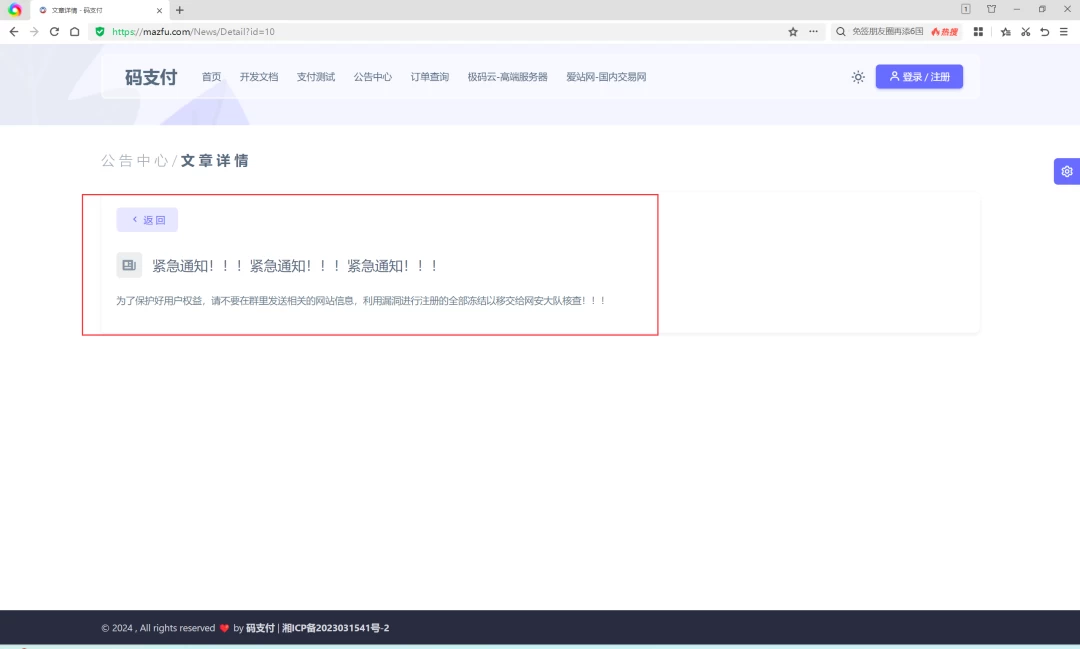The width and height of the screenshot is (1080, 649).
Task: Open the 支付测试 navigation link
Action: [x=316, y=77]
